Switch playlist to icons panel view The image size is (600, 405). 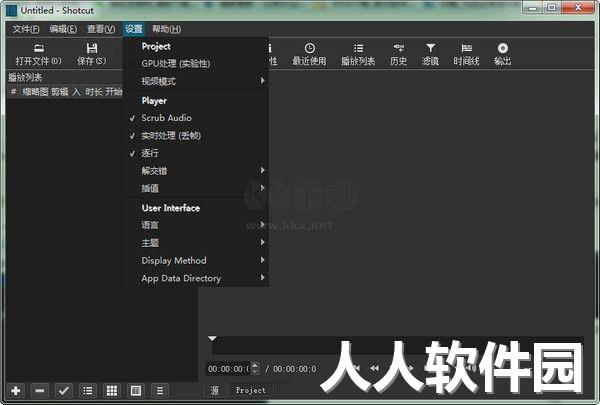coord(136,391)
